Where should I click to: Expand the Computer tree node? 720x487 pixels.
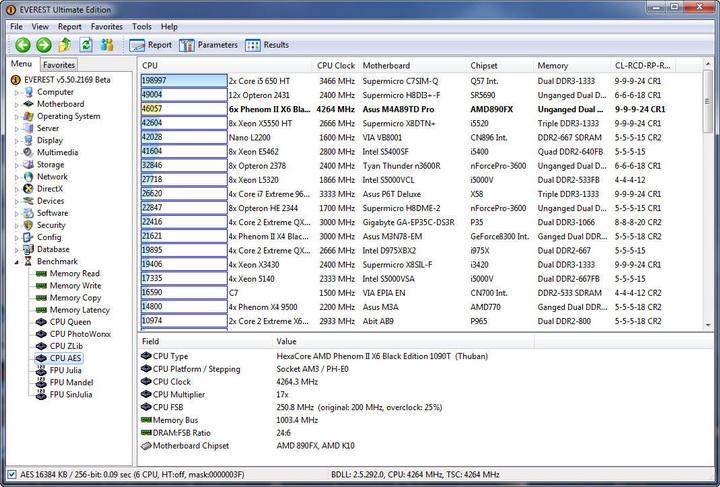(17, 92)
